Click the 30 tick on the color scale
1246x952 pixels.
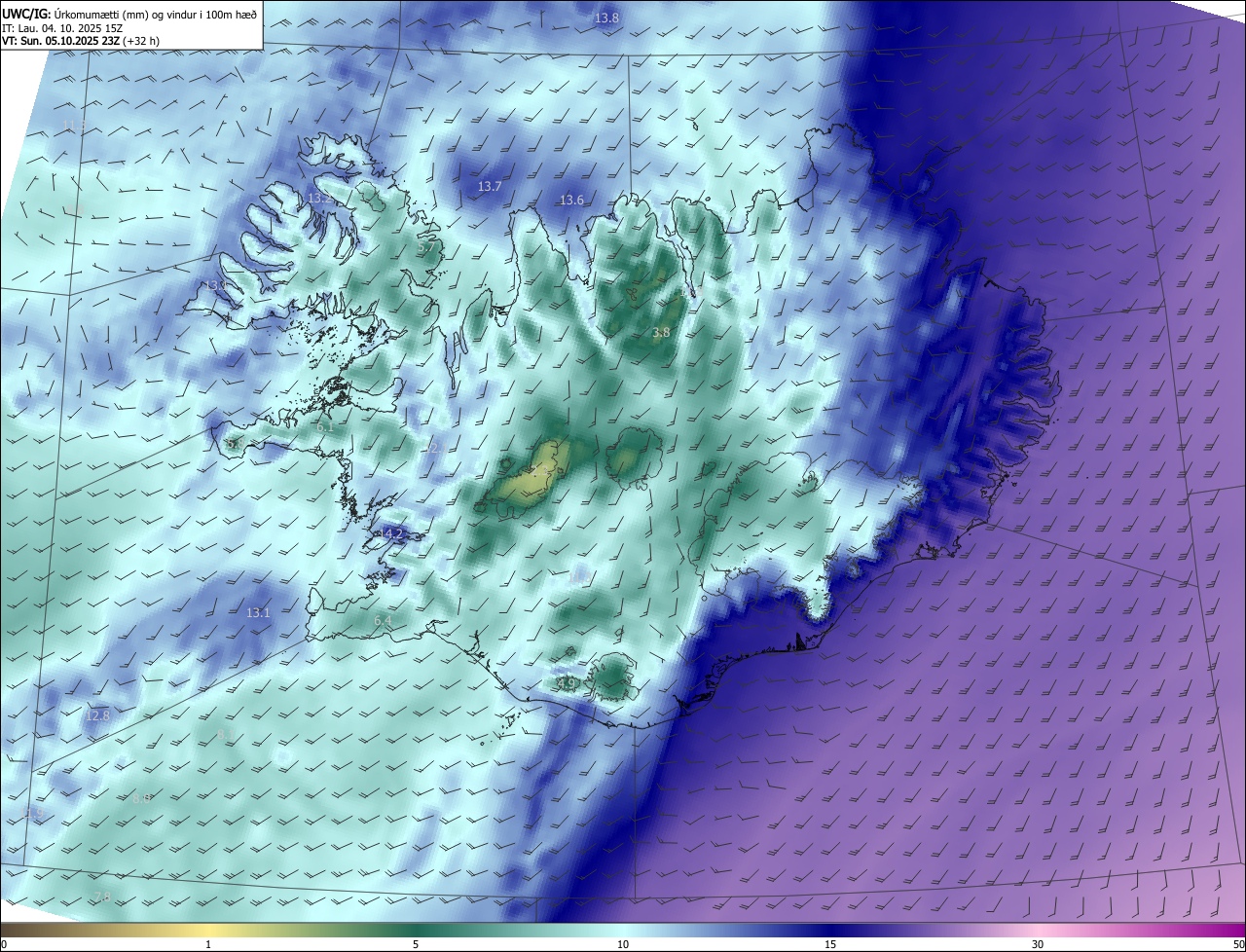1038,944
